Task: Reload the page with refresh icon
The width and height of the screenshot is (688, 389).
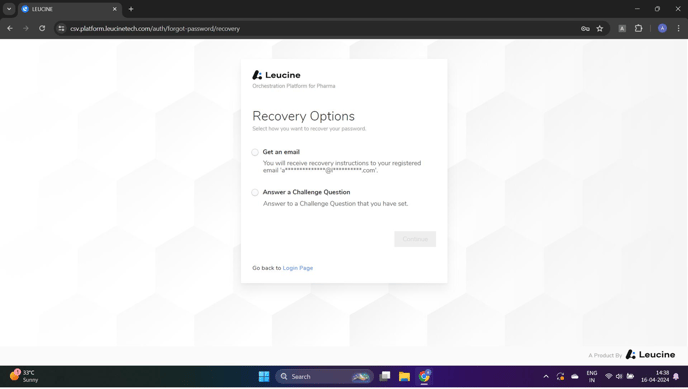Action: click(42, 29)
